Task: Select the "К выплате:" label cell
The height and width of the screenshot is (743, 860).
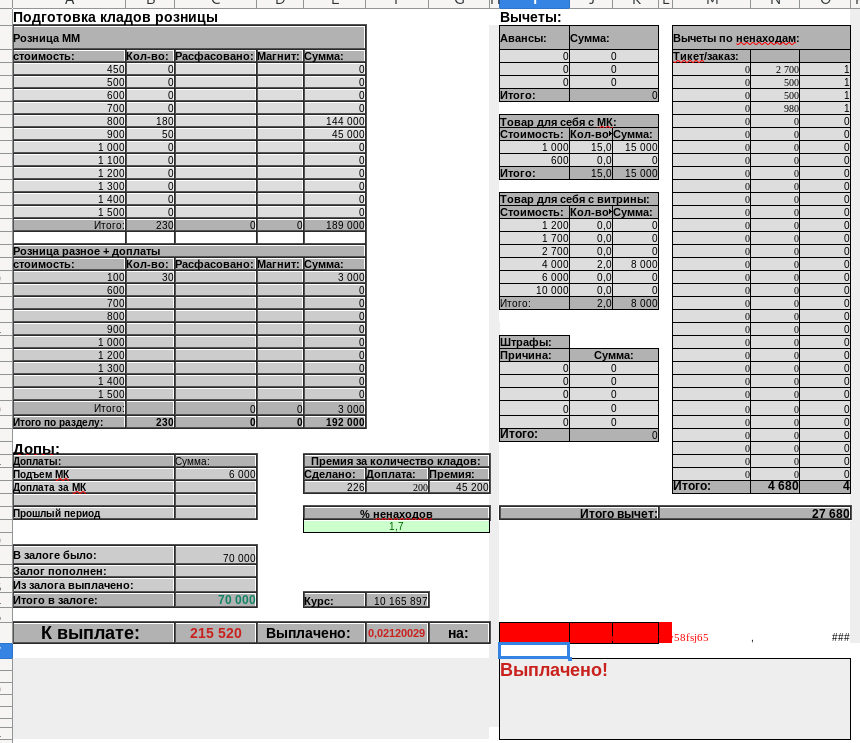Action: coord(92,633)
